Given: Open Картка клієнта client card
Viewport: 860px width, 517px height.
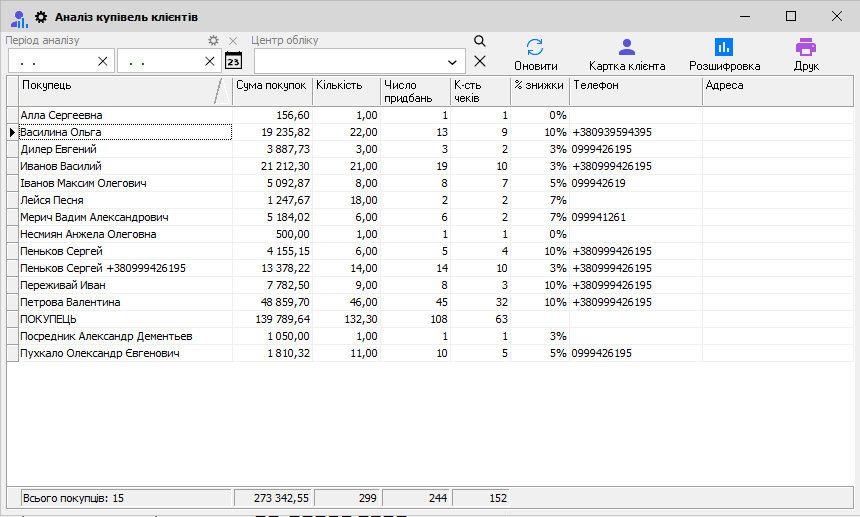Looking at the screenshot, I should [x=626, y=47].
